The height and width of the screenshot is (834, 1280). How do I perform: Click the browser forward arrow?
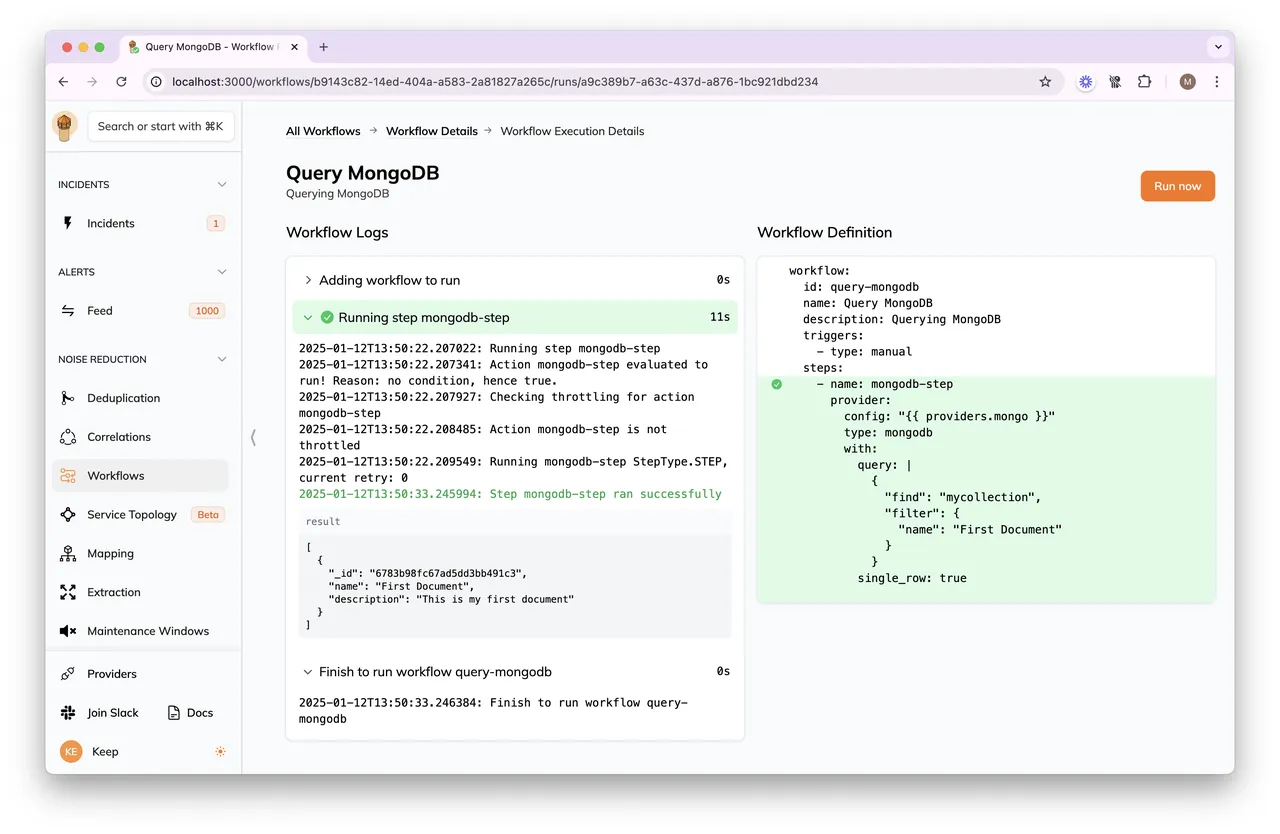coord(93,82)
